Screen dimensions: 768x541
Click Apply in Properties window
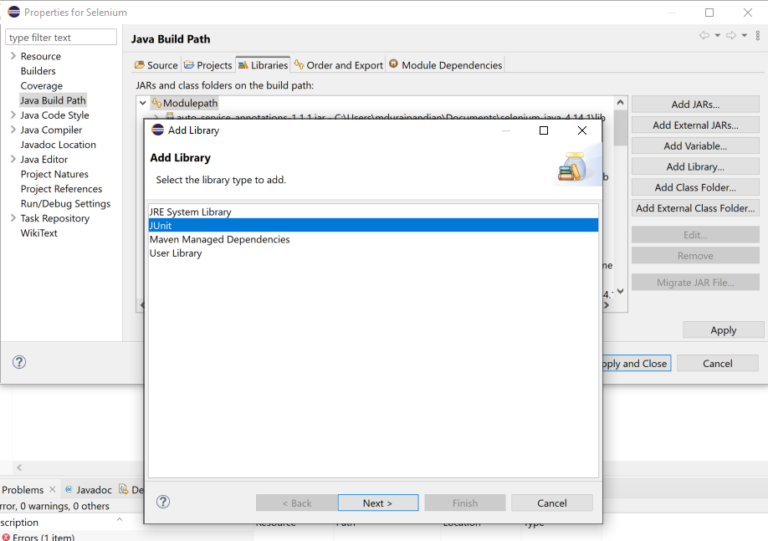tap(723, 330)
